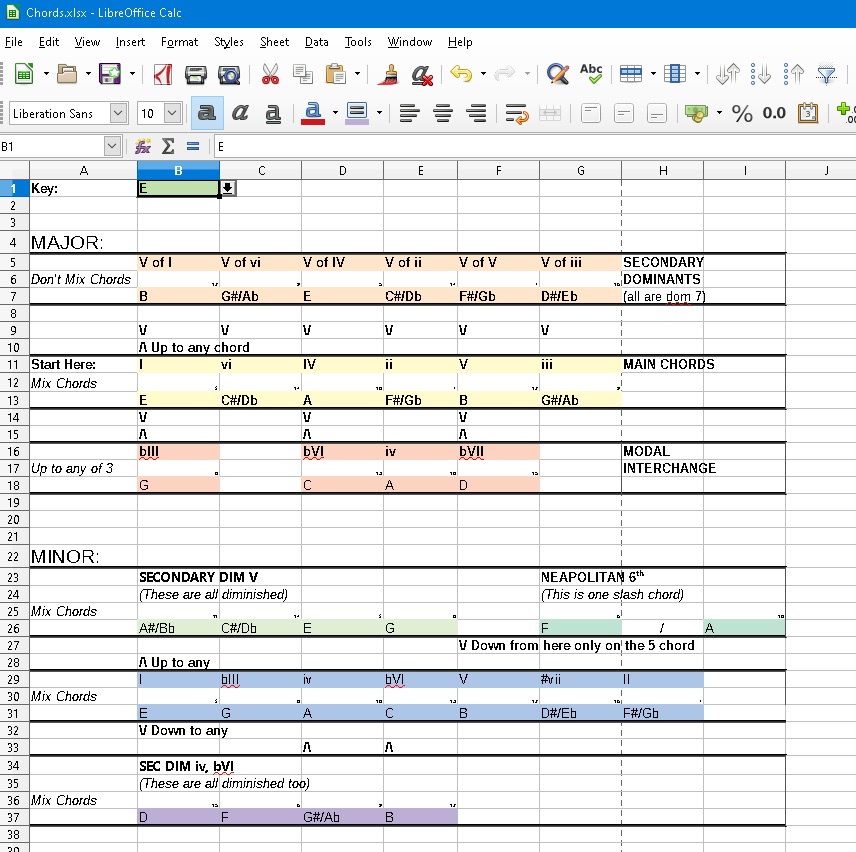Click column D header
856x852 pixels.
pyautogui.click(x=342, y=170)
